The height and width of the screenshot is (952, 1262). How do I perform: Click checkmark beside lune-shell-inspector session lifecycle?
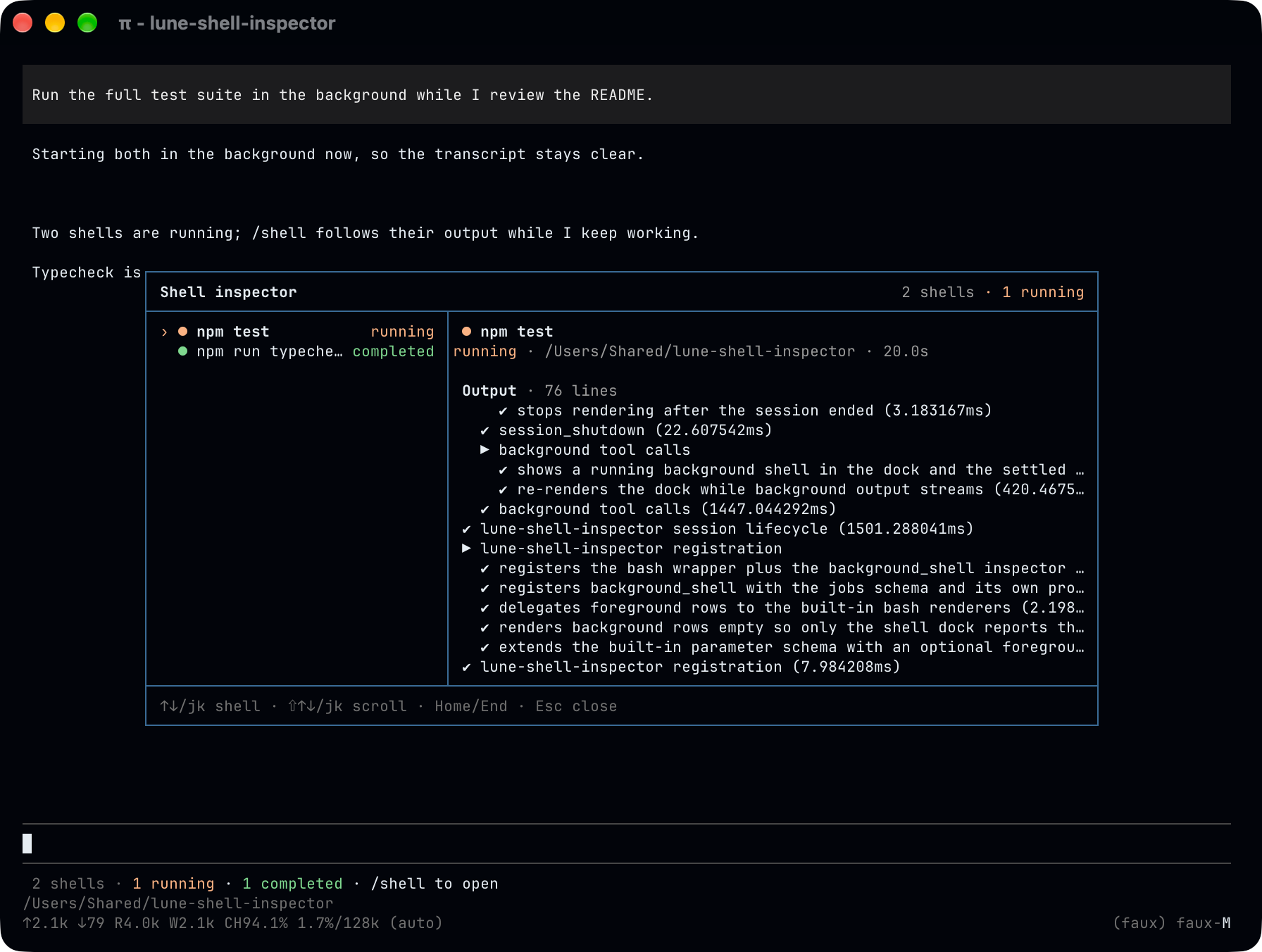coord(466,529)
